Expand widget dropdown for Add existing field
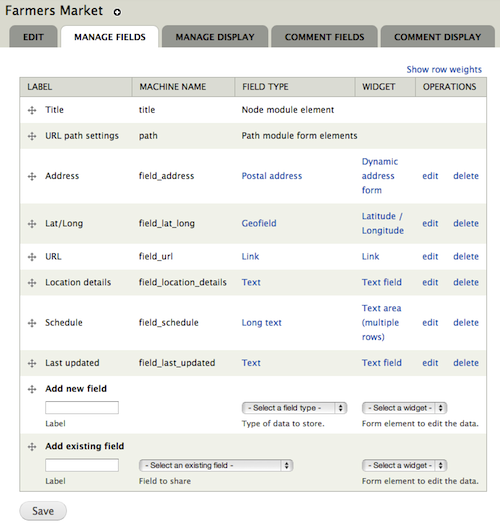The image size is (500, 527). (x=404, y=465)
